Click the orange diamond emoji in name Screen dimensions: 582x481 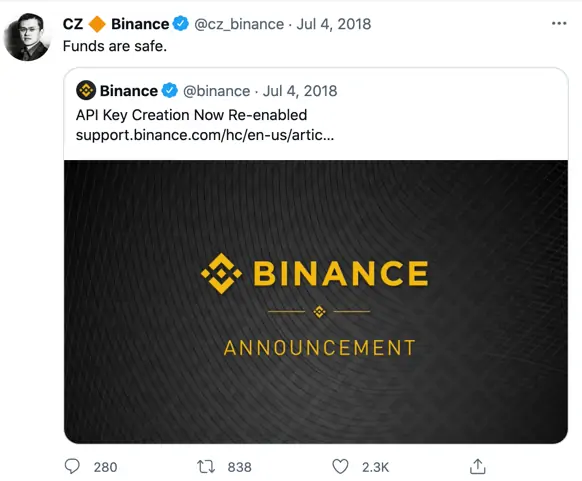click(x=97, y=24)
